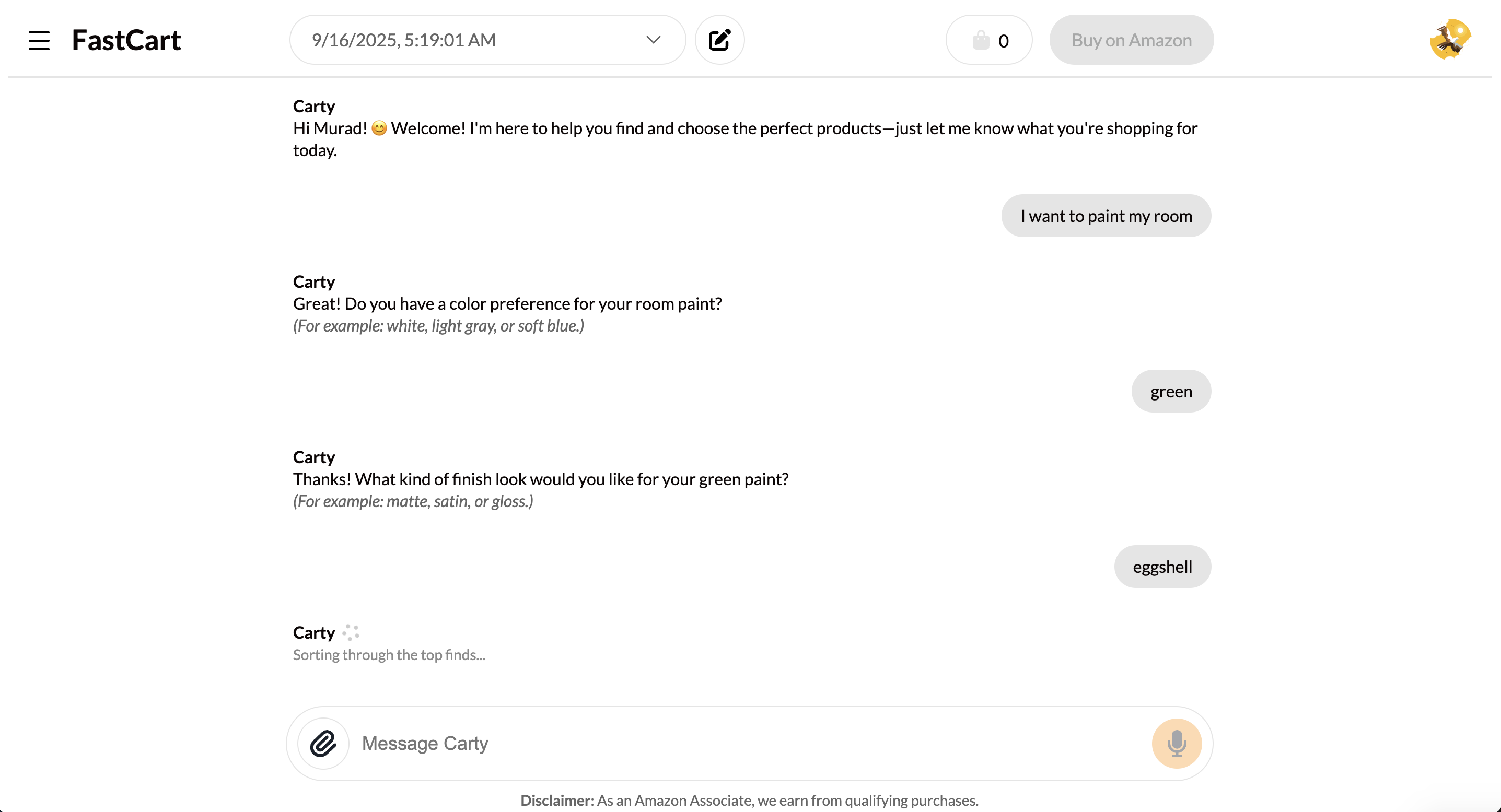Click the FastCart logo text

[x=126, y=40]
